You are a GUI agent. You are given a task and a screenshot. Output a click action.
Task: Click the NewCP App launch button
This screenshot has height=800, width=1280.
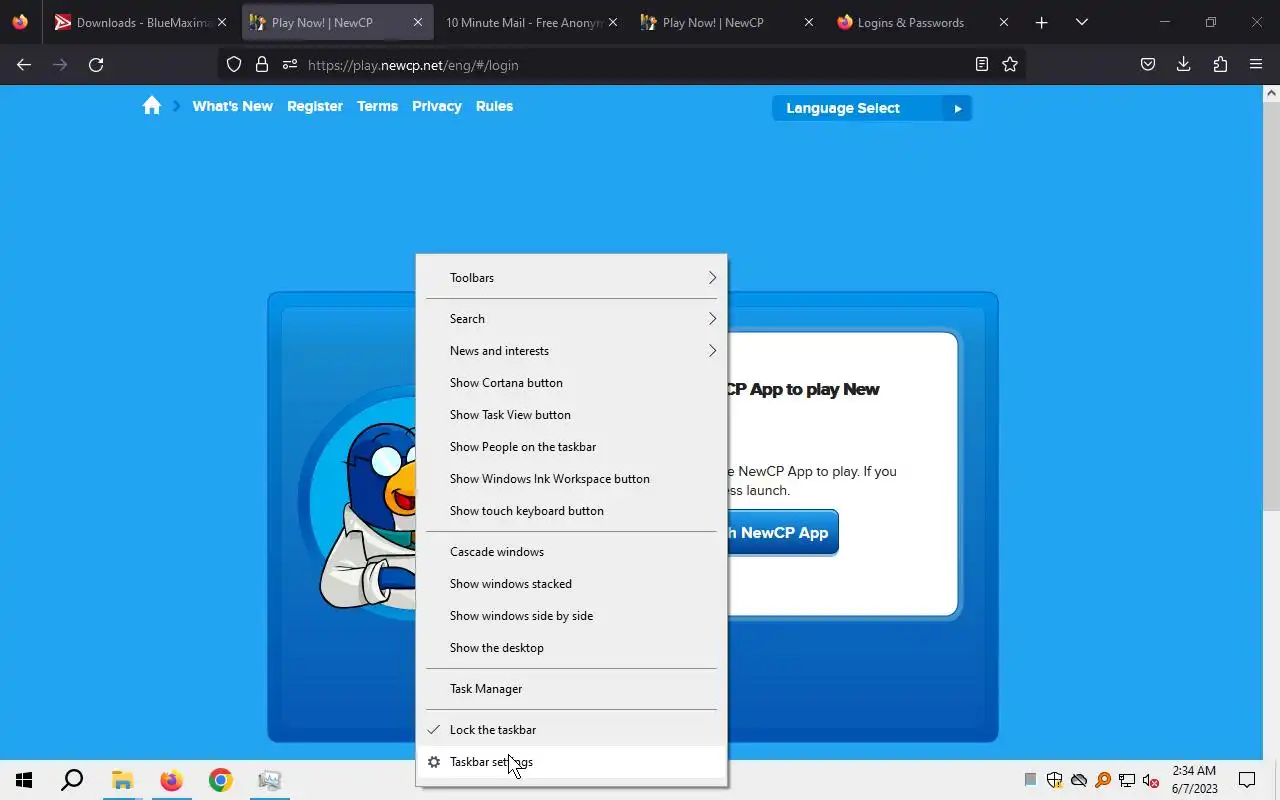tap(783, 533)
